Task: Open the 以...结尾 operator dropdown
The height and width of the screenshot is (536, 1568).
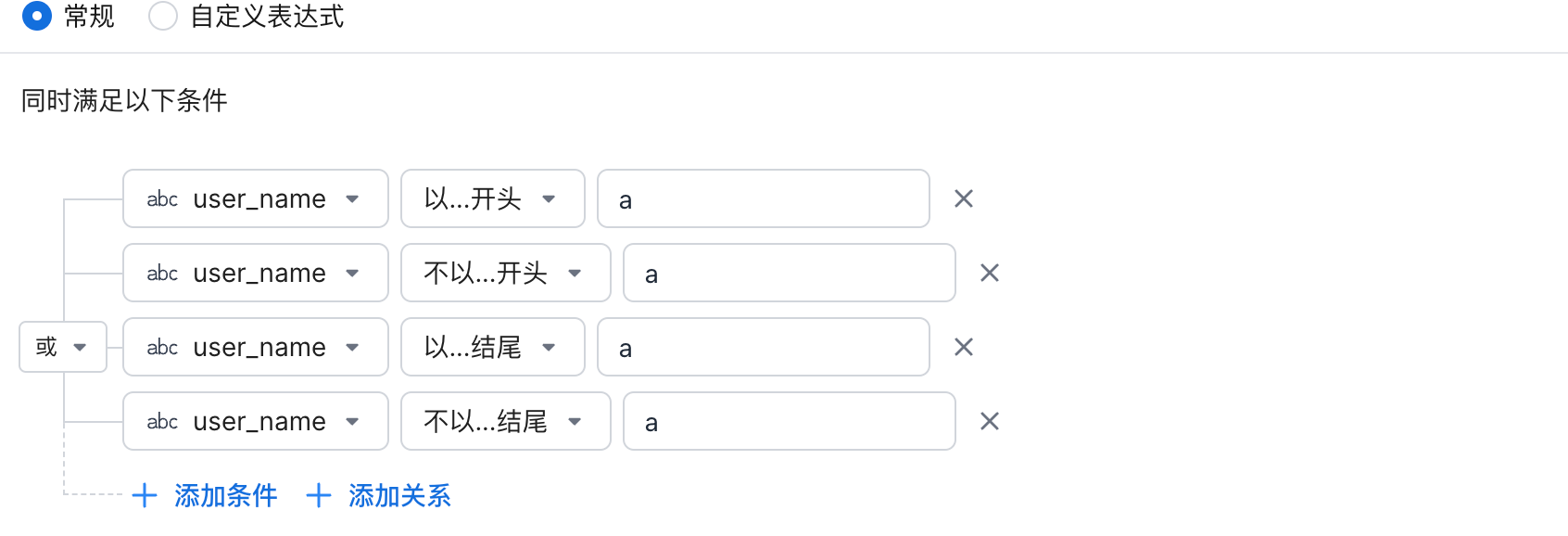Action: tap(492, 347)
